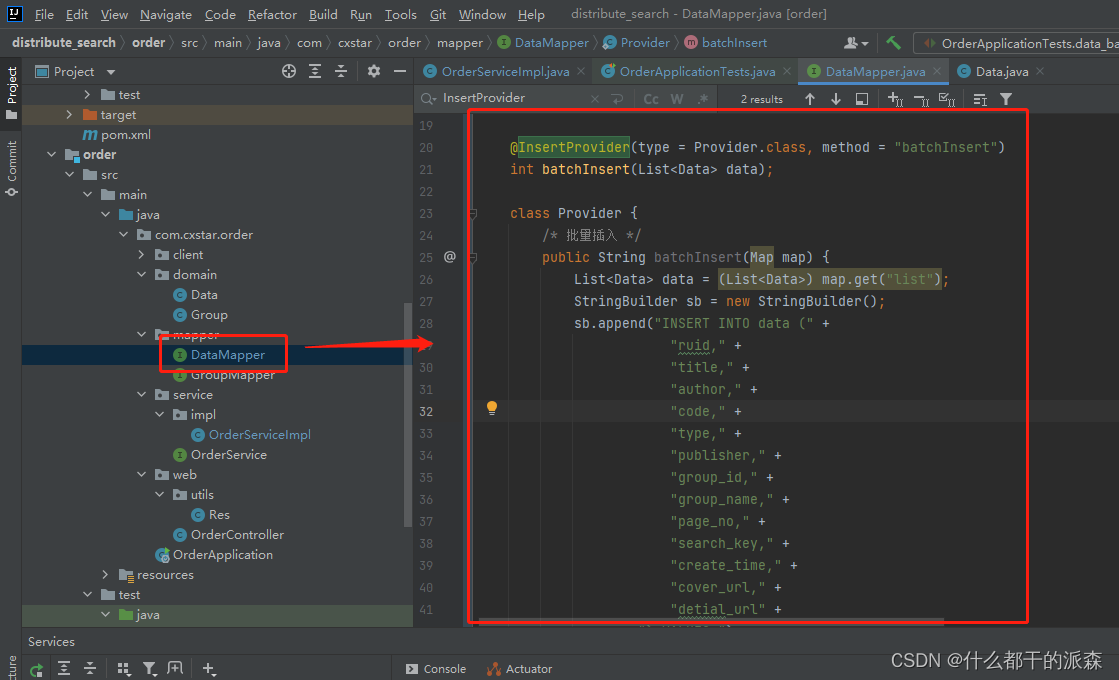Close the OrderServiceImpl.java tab
The height and width of the screenshot is (680, 1119).
point(581,71)
